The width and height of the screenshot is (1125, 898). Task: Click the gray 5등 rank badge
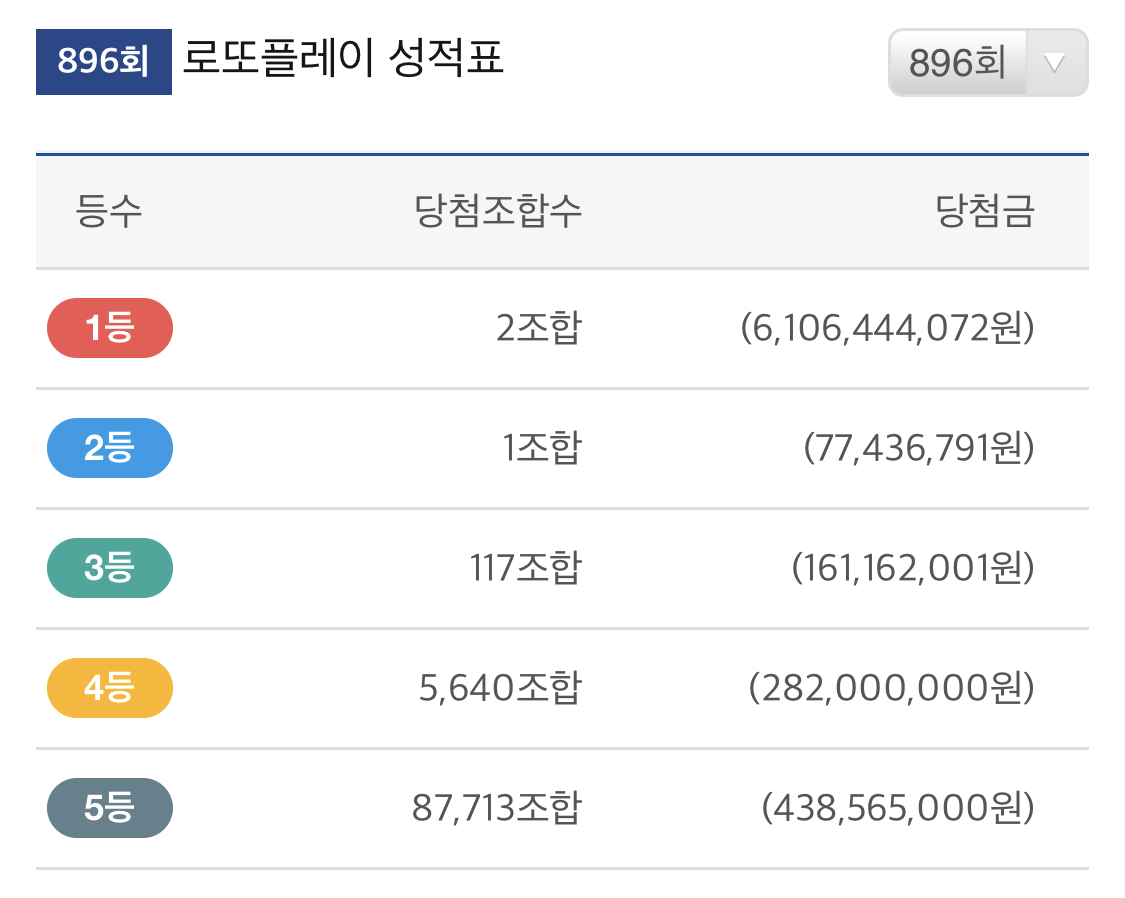110,808
